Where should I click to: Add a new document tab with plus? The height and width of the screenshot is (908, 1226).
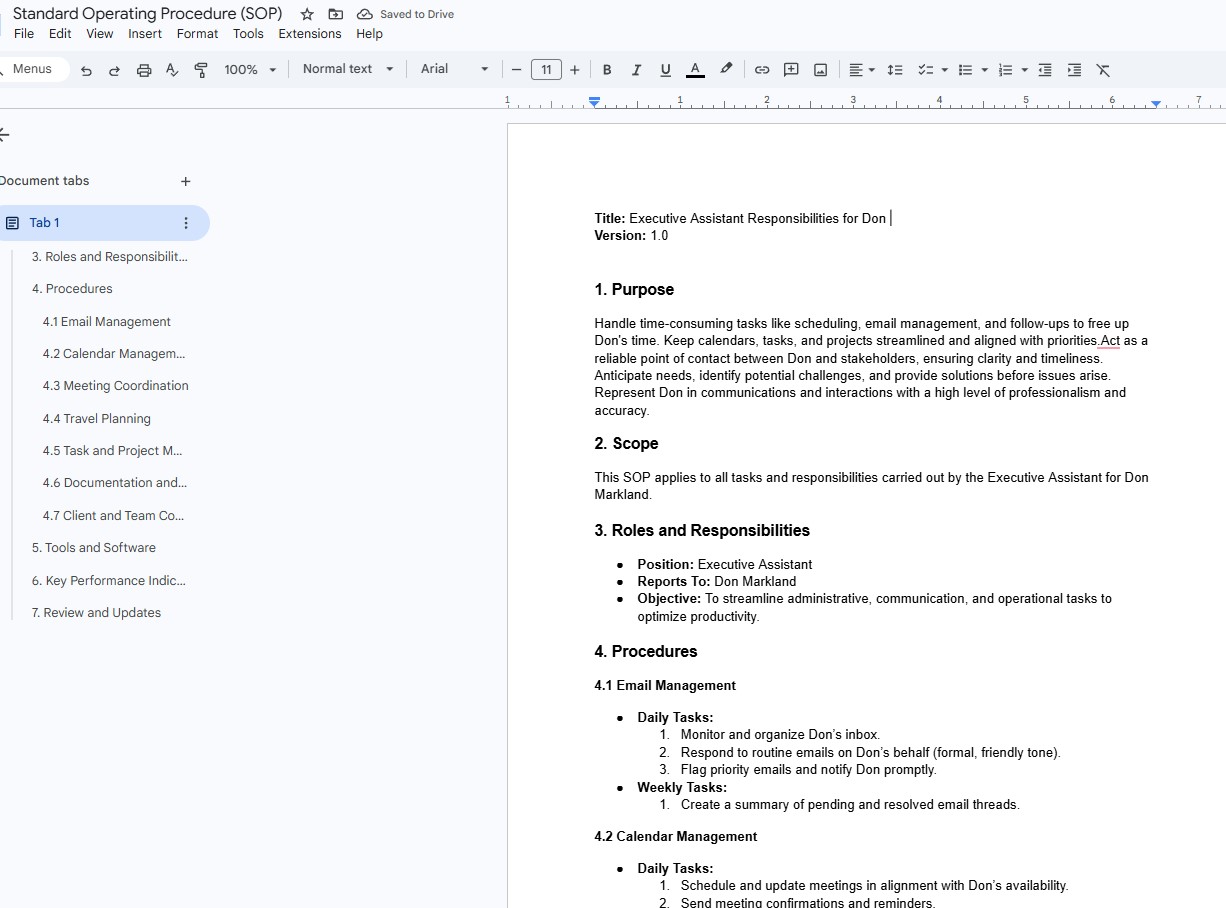click(x=185, y=181)
